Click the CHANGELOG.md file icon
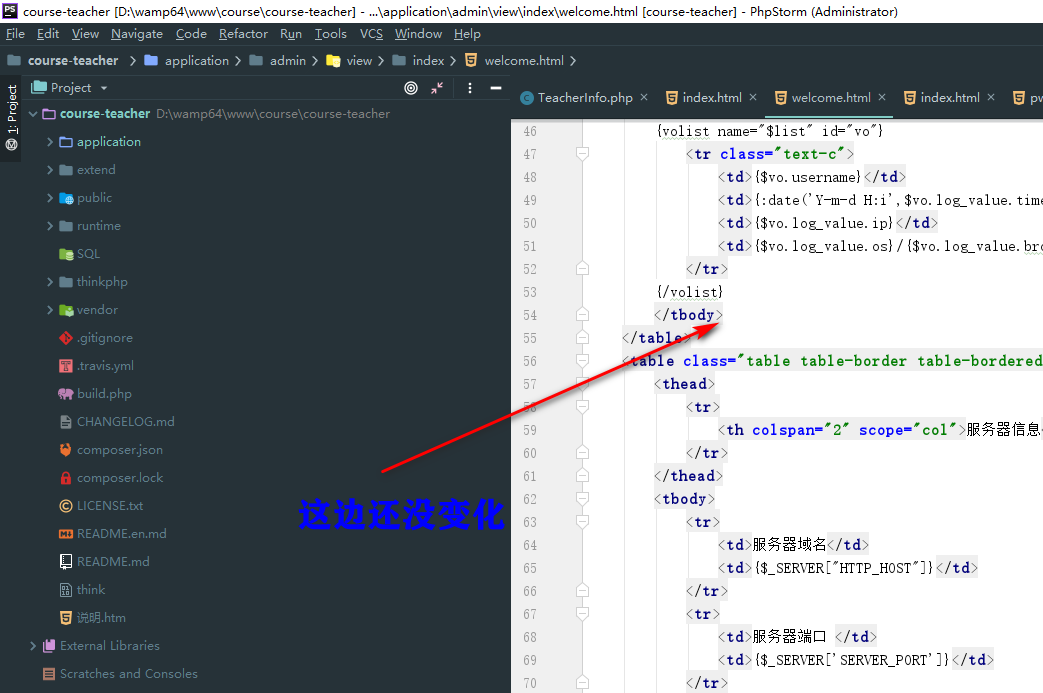 [x=65, y=422]
